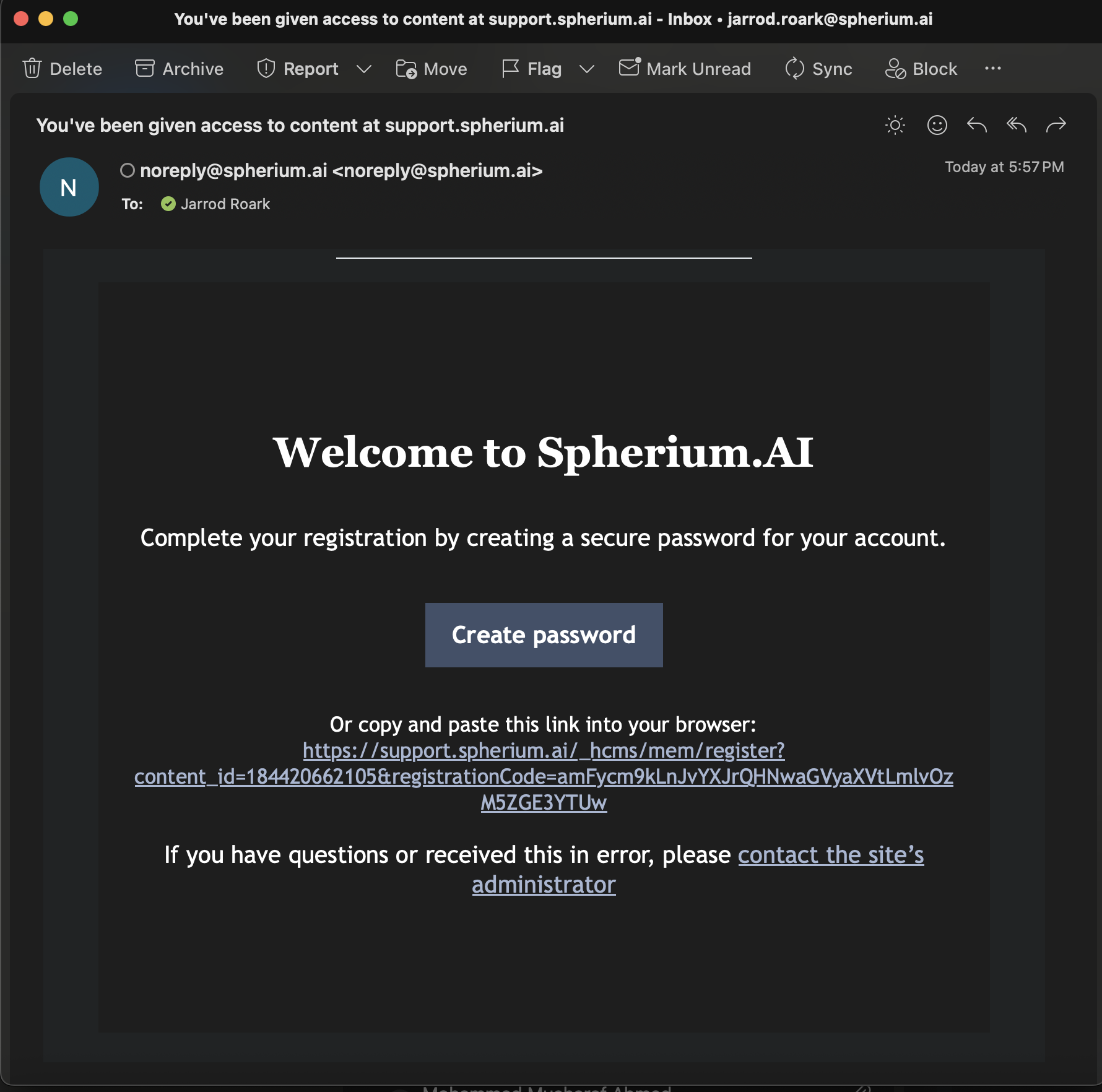
Task: Select recipient name Jarrod Roark
Action: (x=225, y=204)
